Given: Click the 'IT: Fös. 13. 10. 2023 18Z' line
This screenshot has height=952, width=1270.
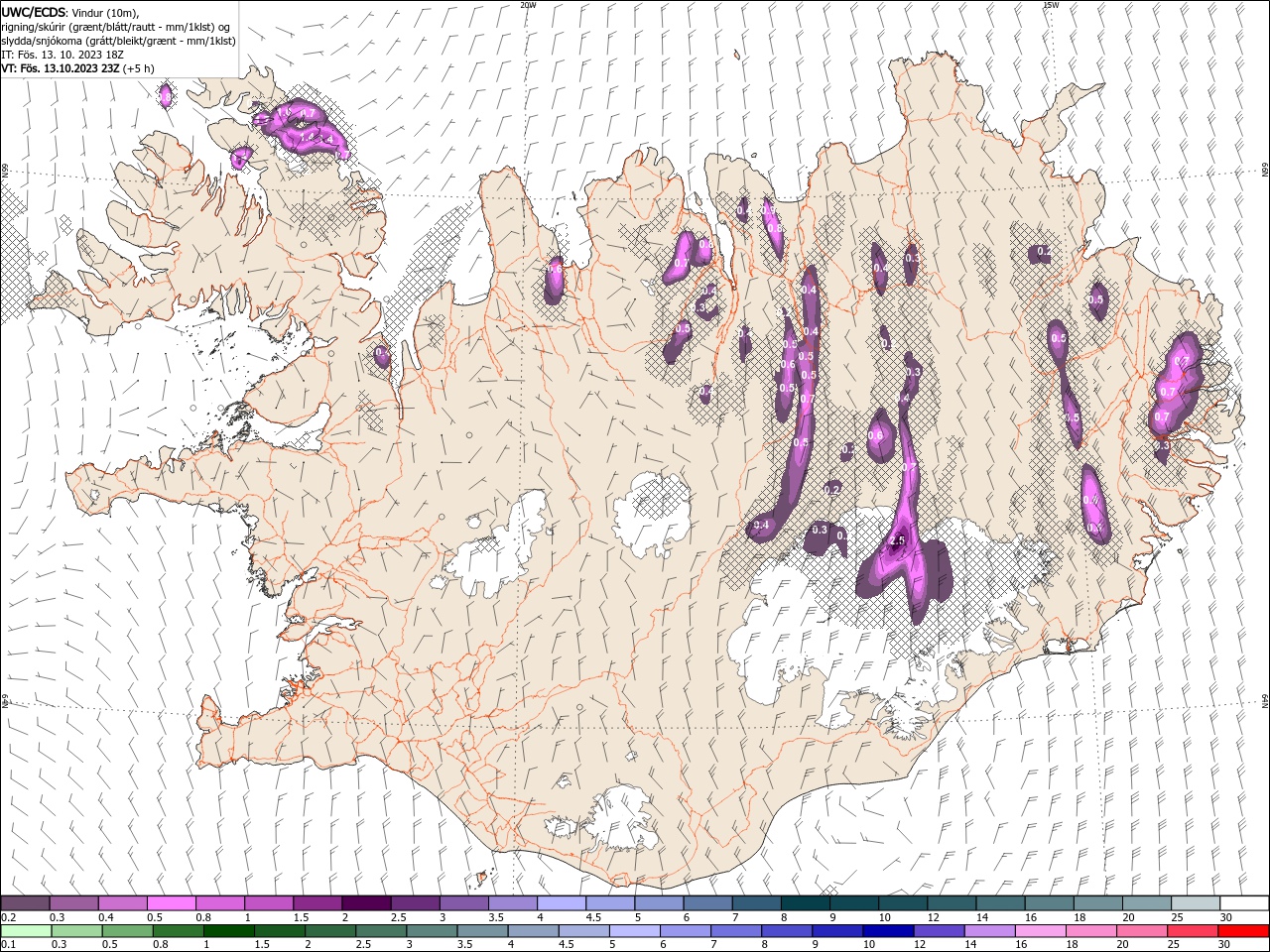Looking at the screenshot, I should (x=62, y=55).
